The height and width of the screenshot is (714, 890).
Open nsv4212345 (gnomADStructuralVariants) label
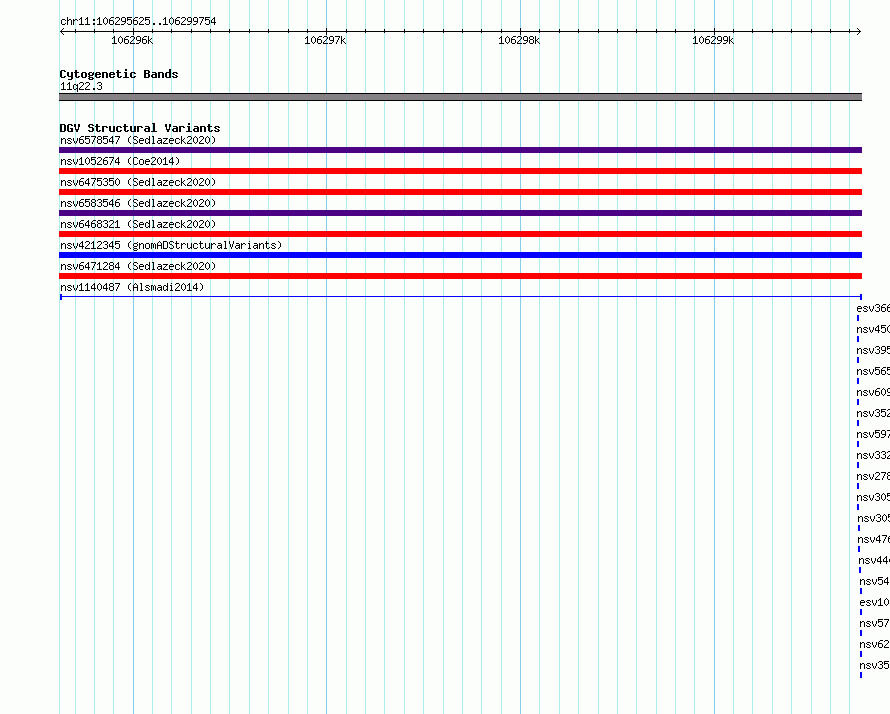(171, 245)
